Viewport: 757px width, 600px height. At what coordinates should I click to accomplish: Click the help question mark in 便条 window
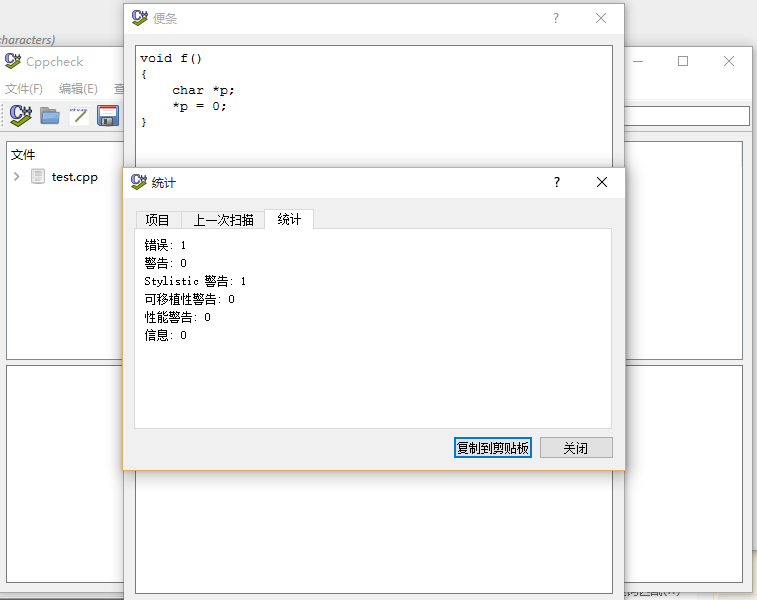[x=556, y=18]
